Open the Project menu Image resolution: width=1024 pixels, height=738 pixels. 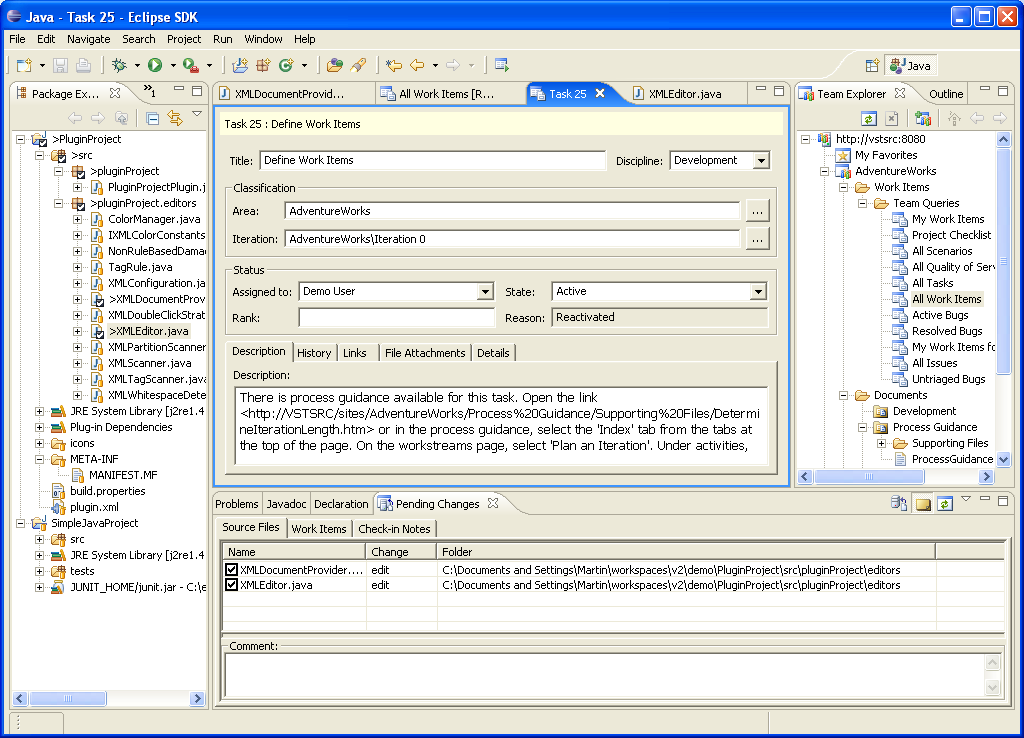tap(184, 39)
